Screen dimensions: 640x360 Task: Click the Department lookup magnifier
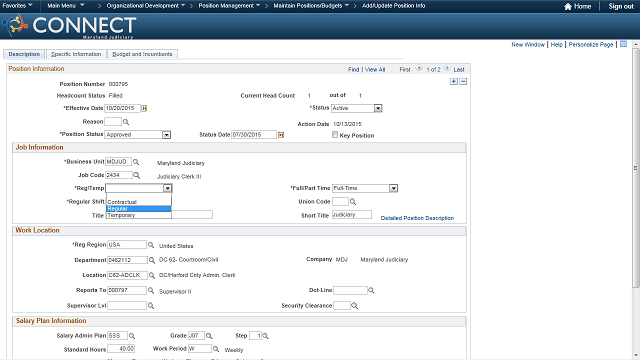tap(152, 260)
